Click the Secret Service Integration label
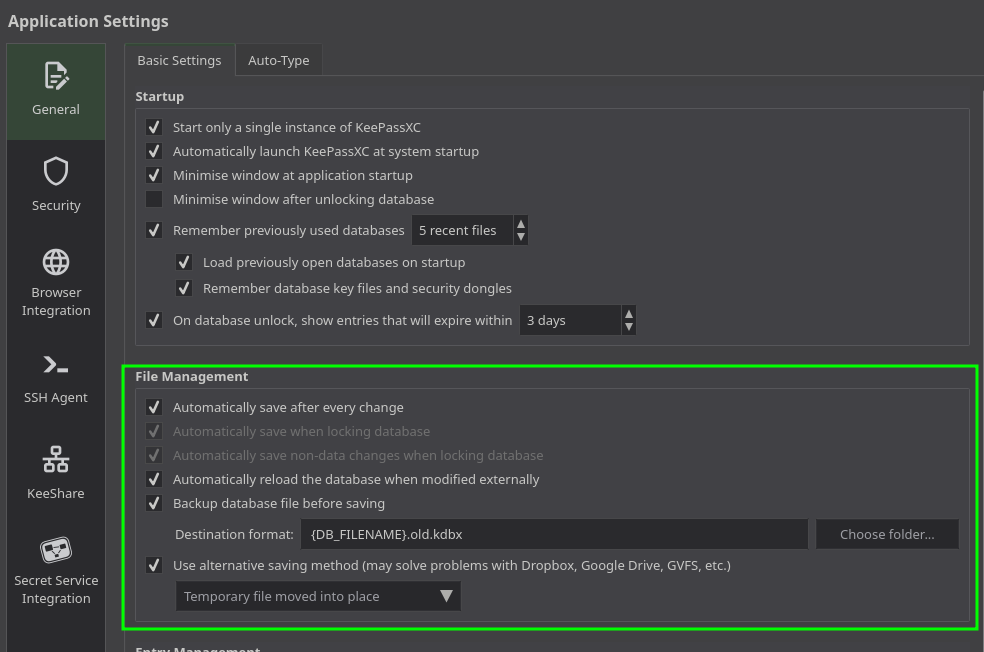This screenshot has height=652, width=984. (56, 589)
